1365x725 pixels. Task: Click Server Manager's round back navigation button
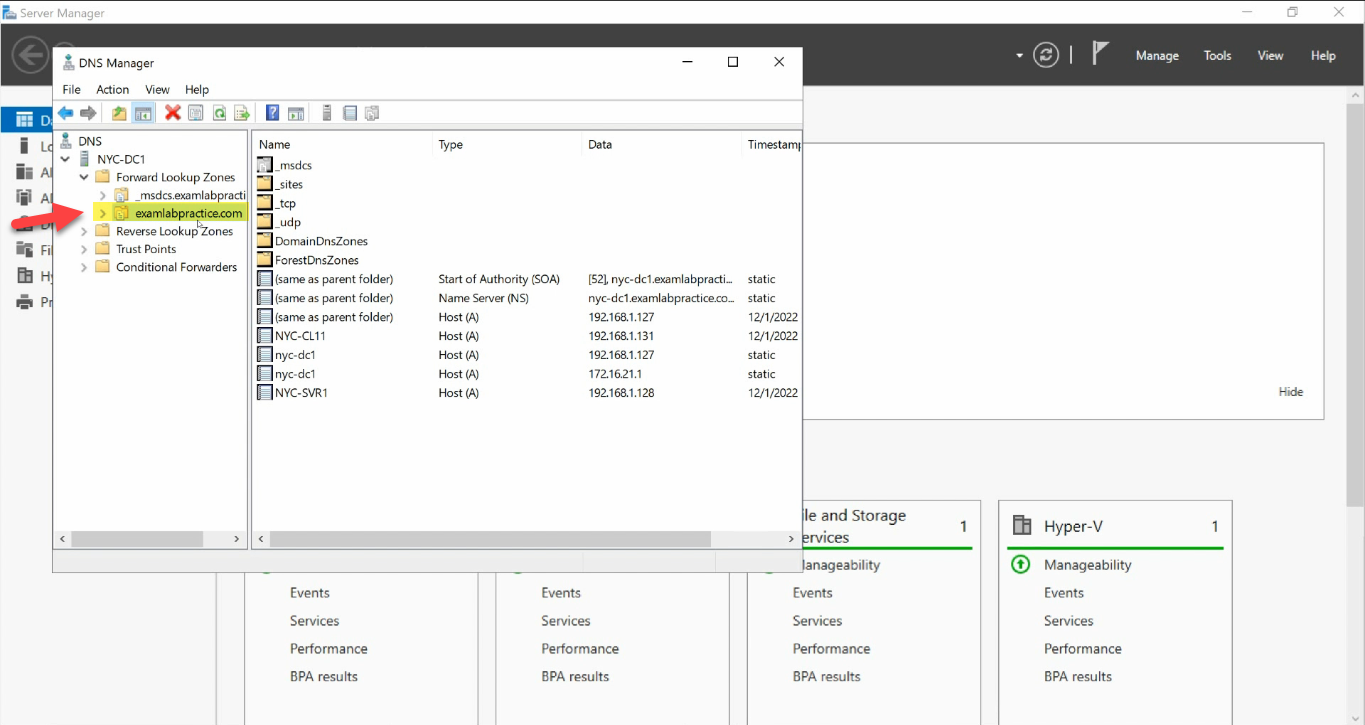tap(30, 55)
